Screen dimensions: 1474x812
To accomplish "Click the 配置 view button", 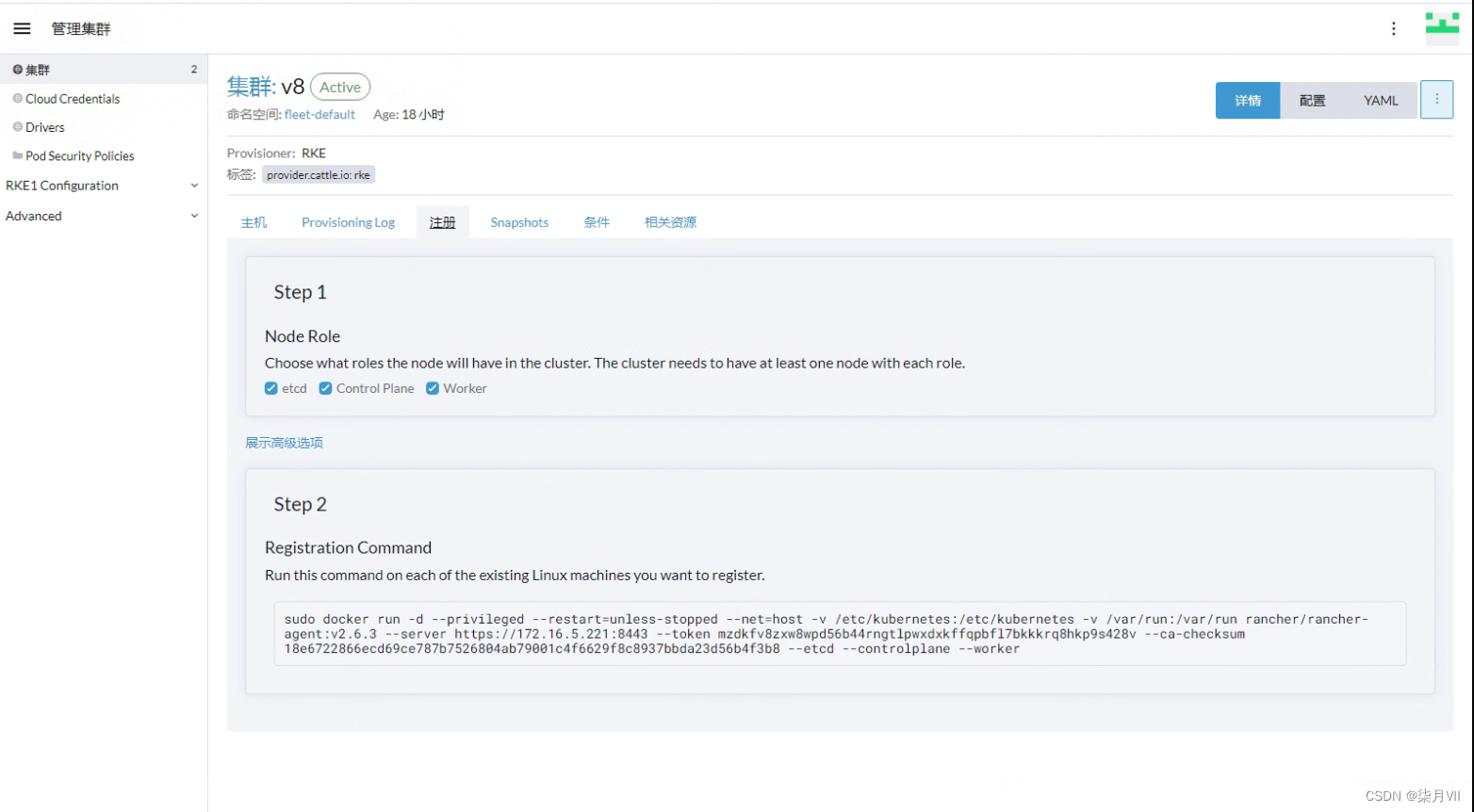I will pyautogui.click(x=1312, y=101).
